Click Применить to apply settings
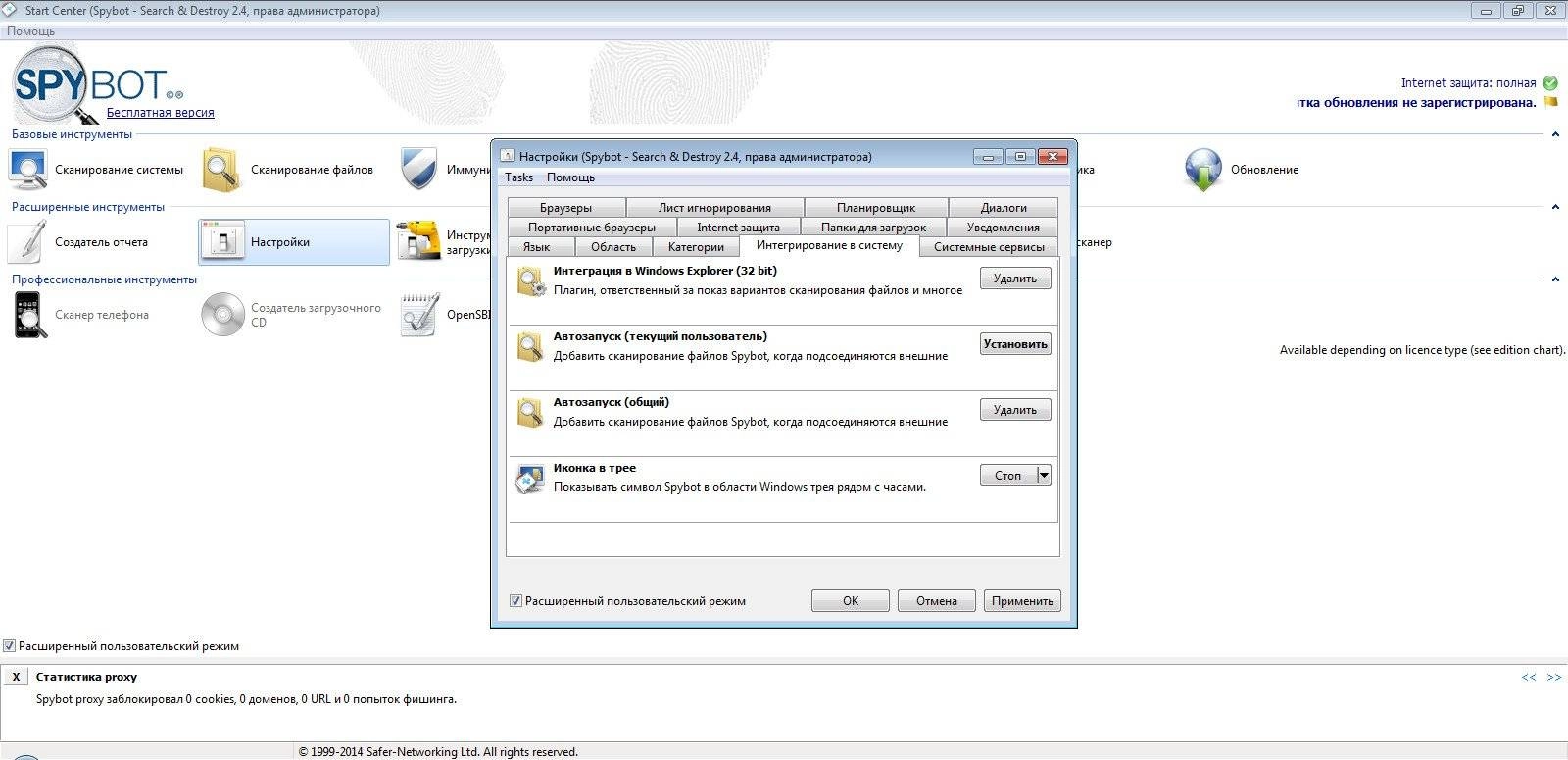The width and height of the screenshot is (1568, 760). [x=1022, y=601]
